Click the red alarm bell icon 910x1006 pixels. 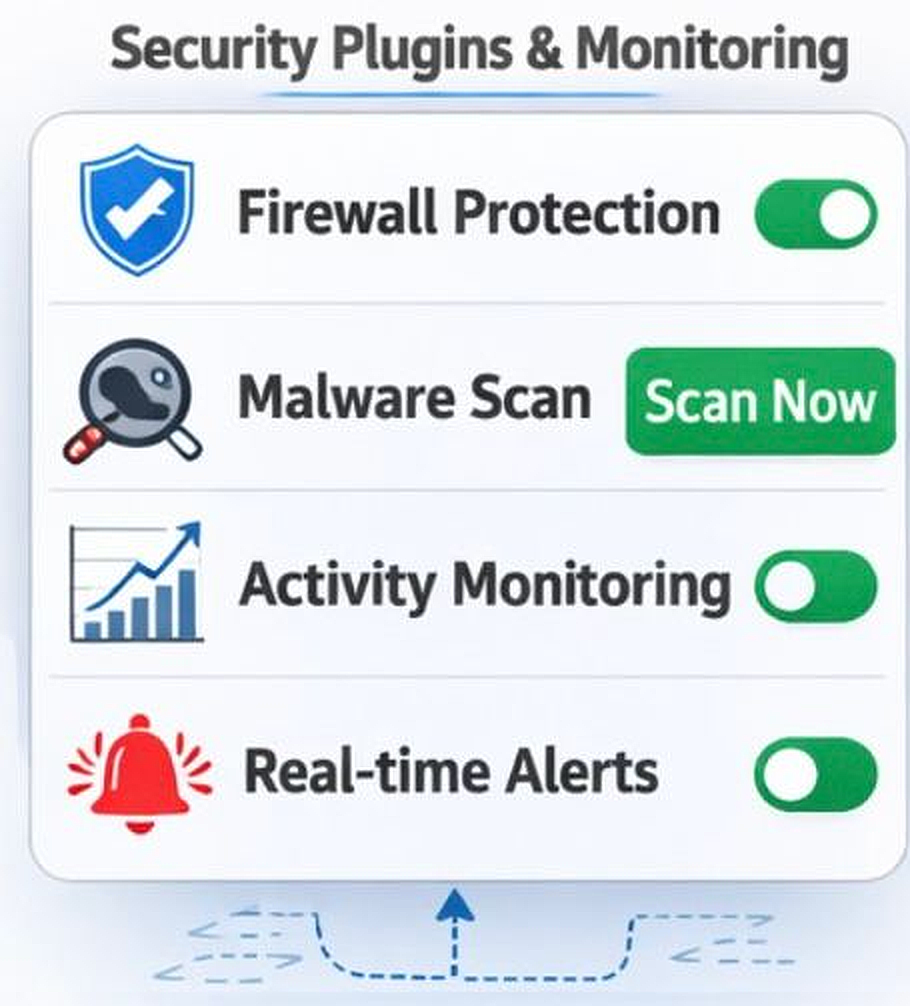click(140, 773)
